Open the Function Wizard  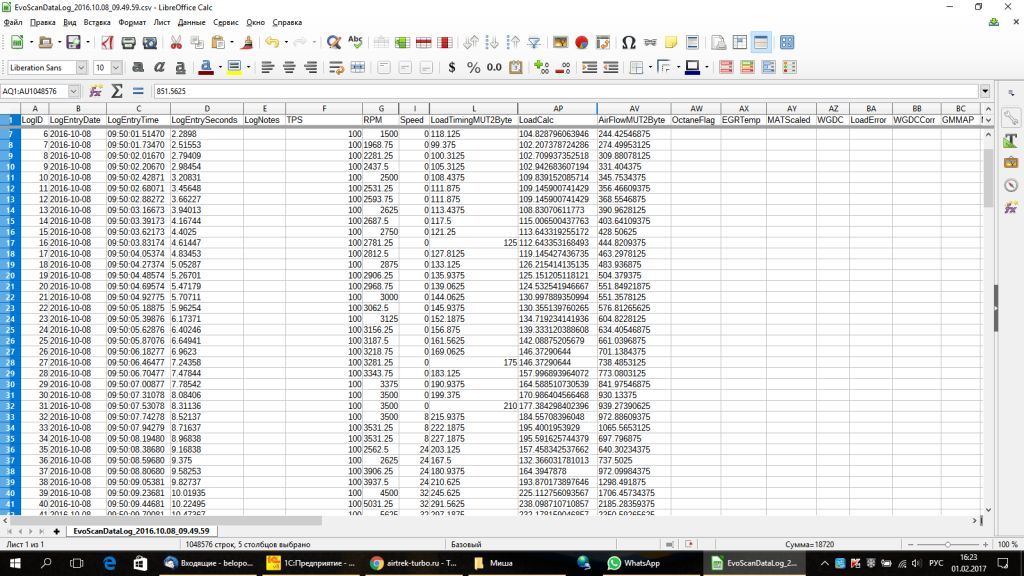[x=96, y=91]
